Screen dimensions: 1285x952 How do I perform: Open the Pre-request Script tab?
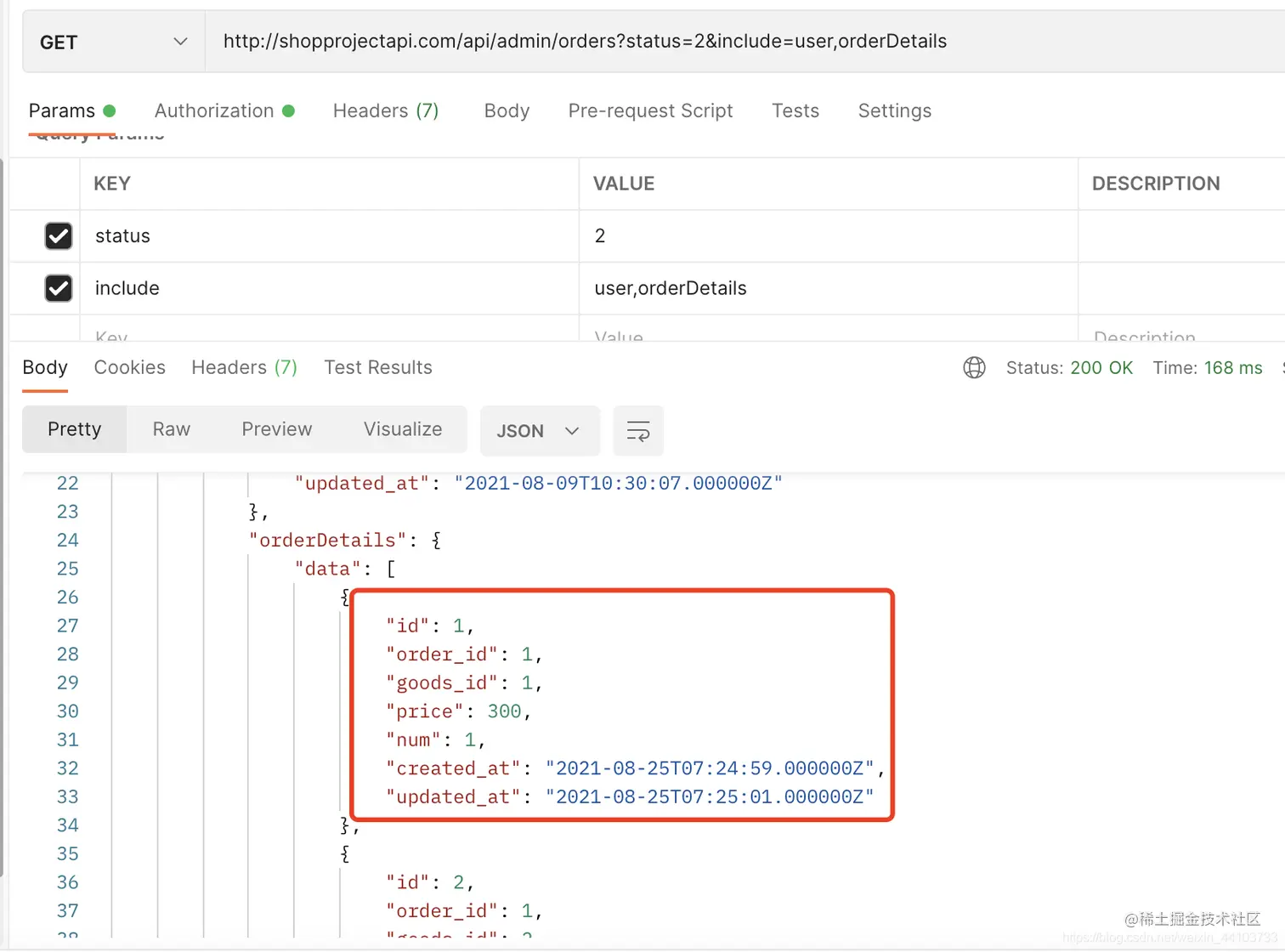[x=650, y=110]
